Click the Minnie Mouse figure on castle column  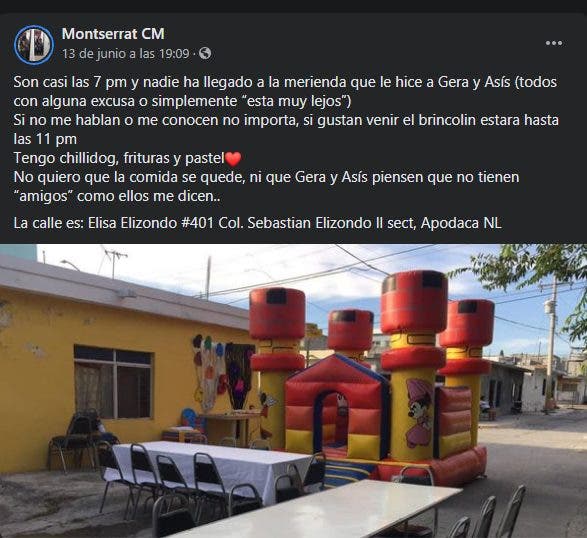point(419,413)
